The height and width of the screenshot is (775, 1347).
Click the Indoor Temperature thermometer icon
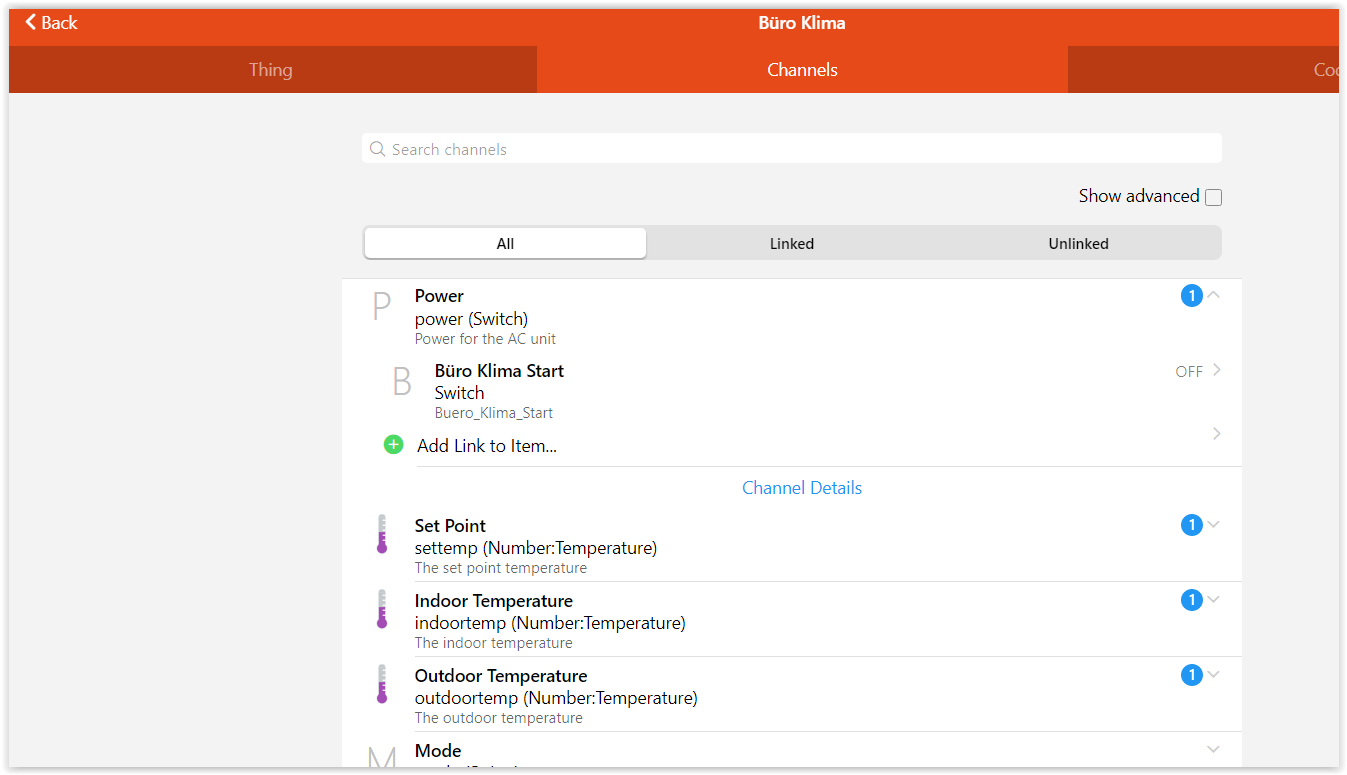(381, 609)
